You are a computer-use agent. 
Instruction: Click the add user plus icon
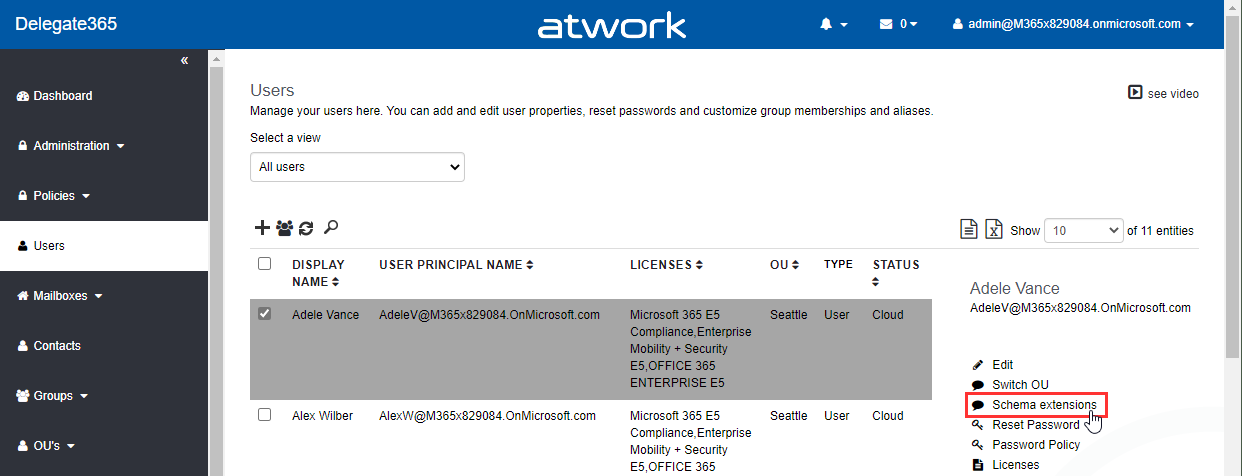(261, 228)
